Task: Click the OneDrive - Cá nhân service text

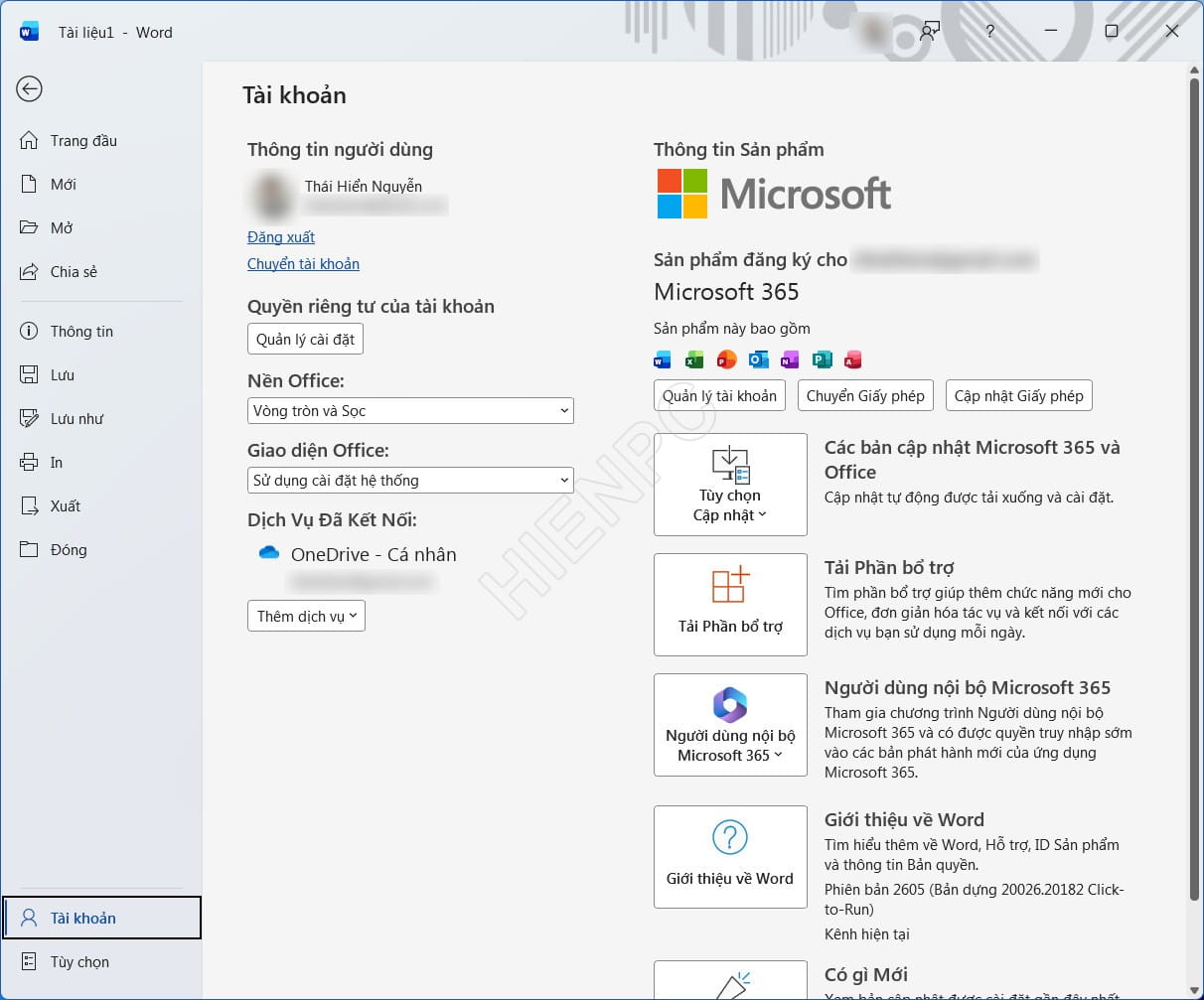Action: (x=374, y=555)
